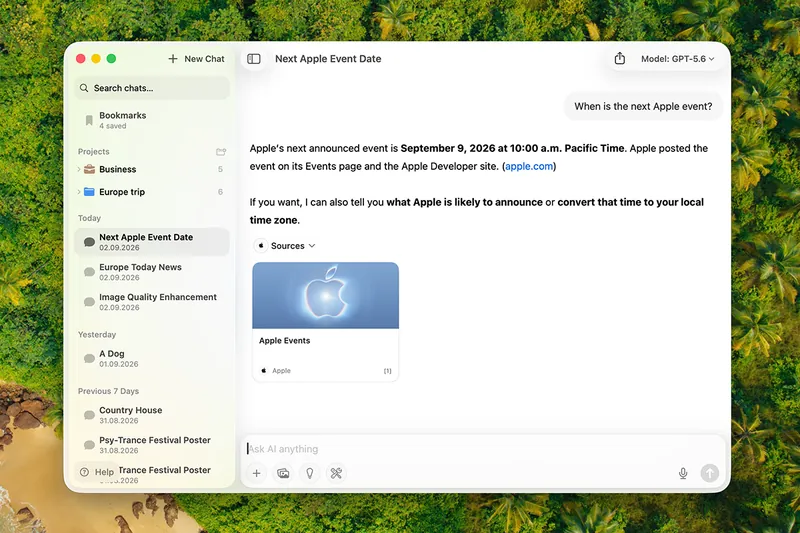This screenshot has width=800, height=533.
Task: Click the search magnifier icon
Action: click(84, 88)
